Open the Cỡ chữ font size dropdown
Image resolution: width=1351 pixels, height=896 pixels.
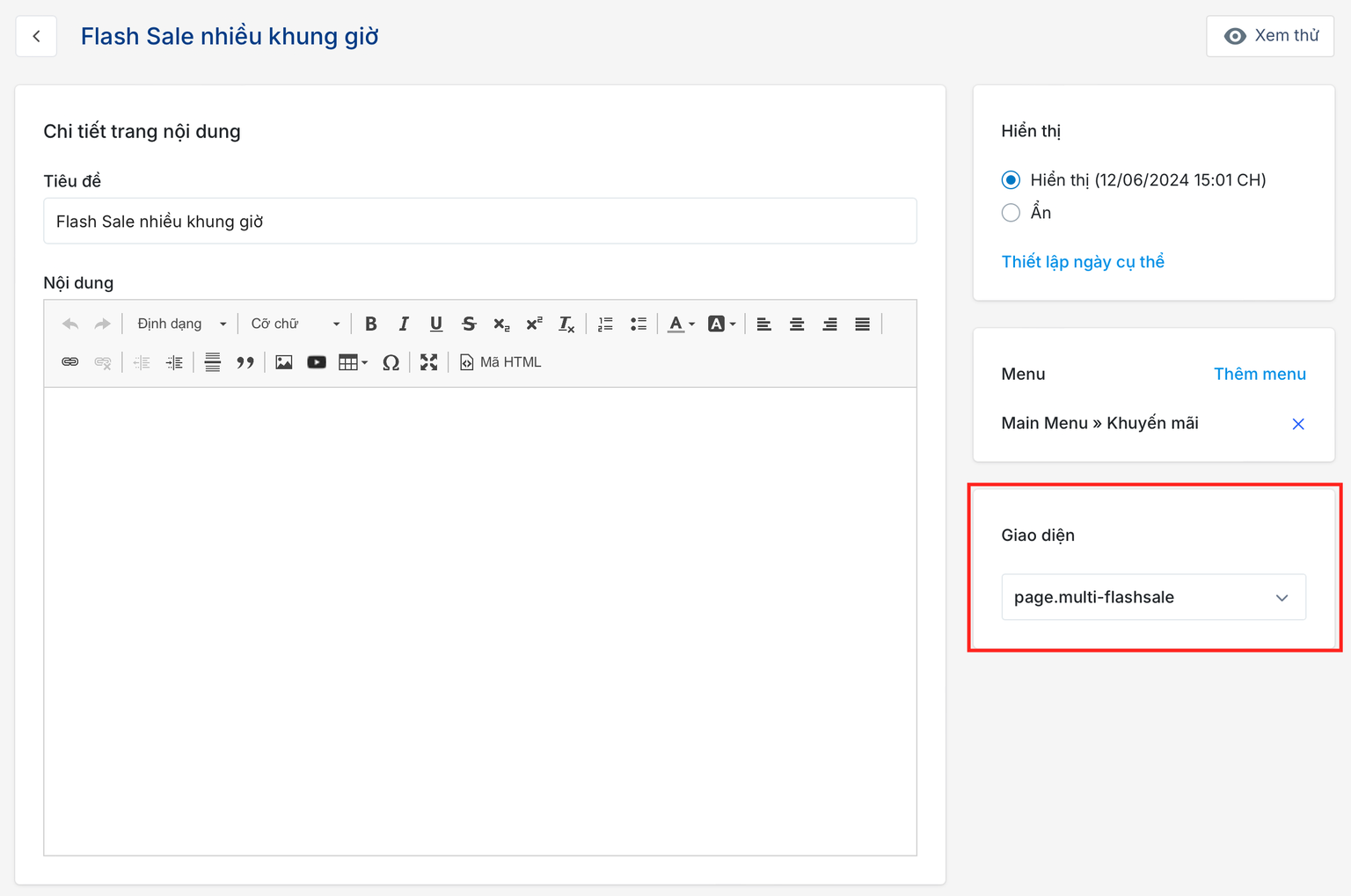pos(295,324)
